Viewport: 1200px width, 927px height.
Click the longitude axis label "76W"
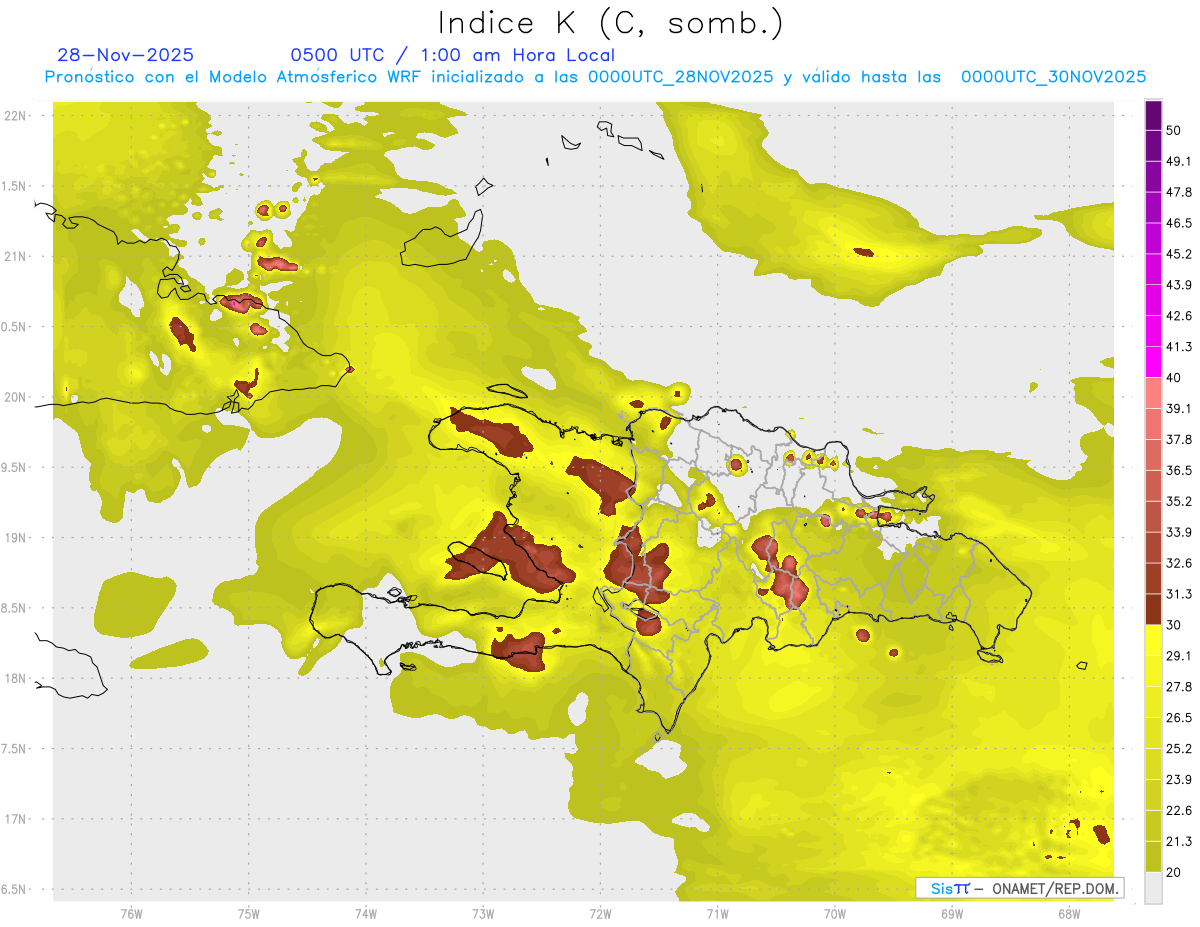[x=131, y=913]
